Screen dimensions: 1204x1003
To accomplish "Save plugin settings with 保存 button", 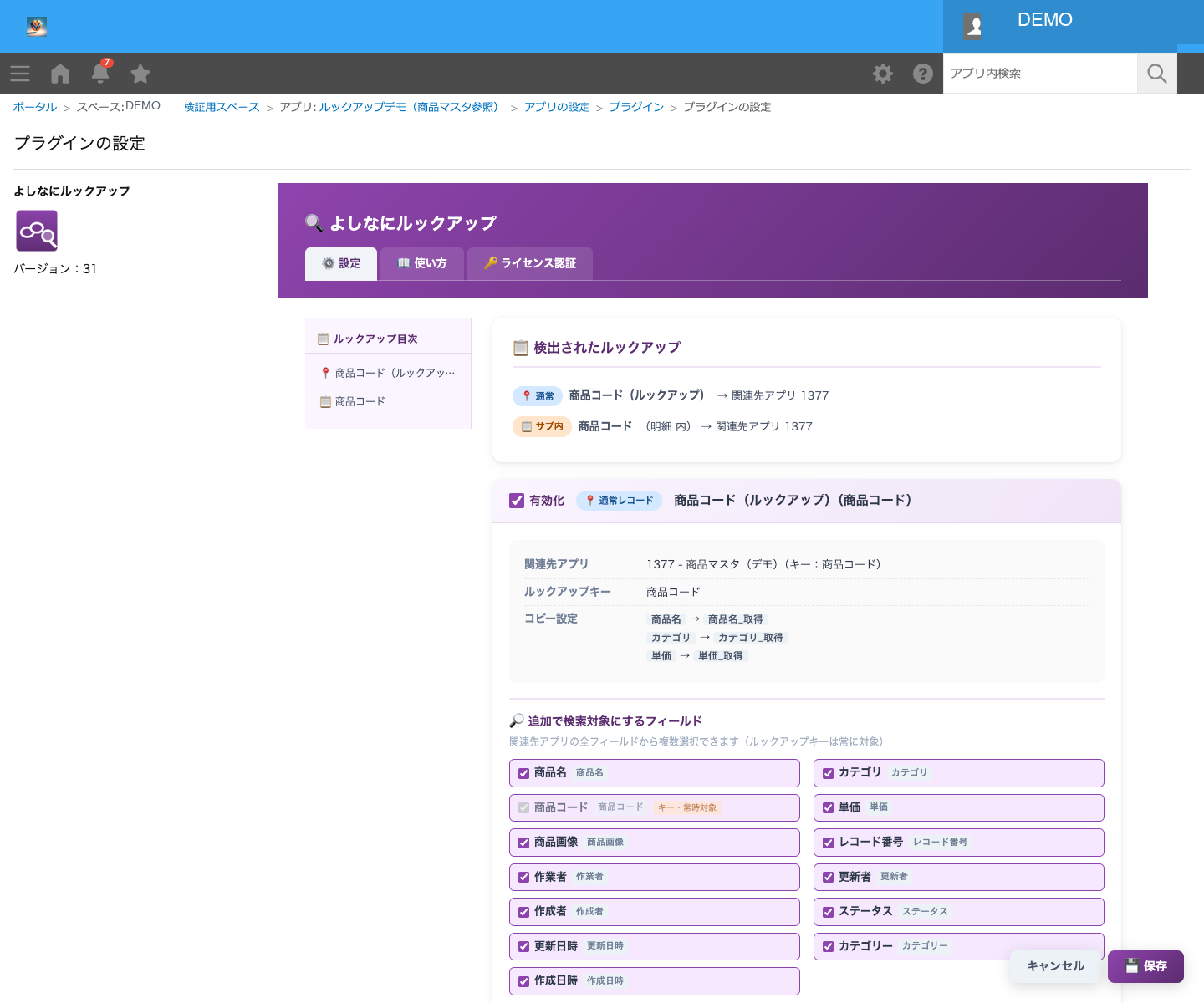I will (1145, 966).
